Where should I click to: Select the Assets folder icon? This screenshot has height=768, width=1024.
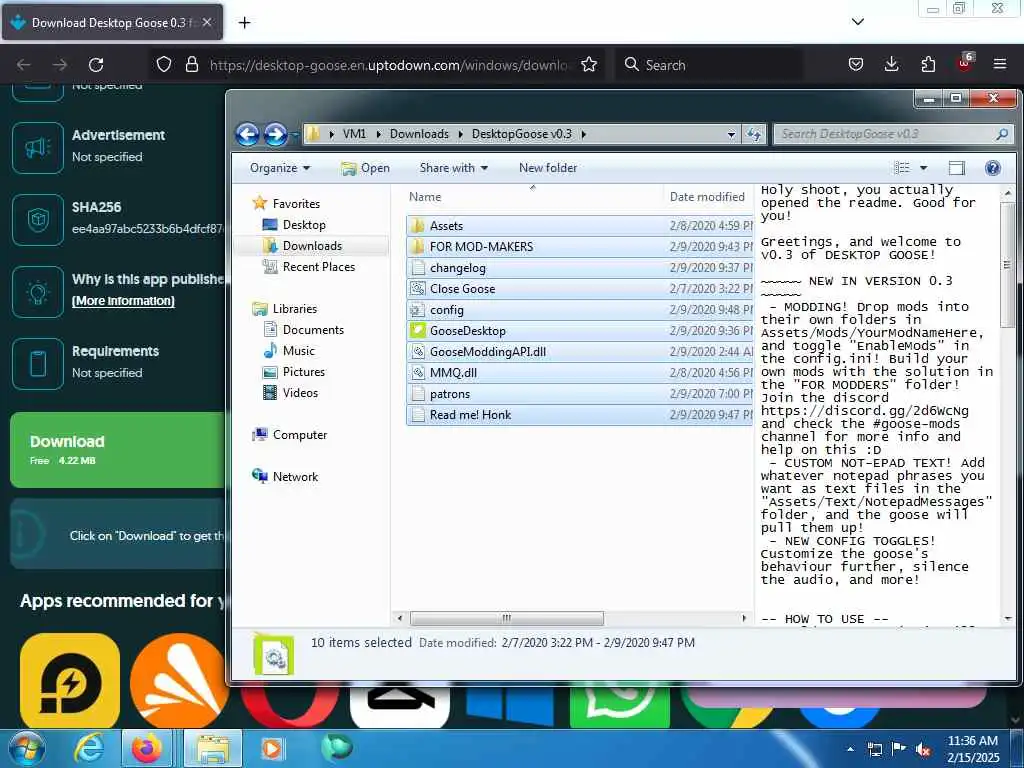[x=417, y=226]
